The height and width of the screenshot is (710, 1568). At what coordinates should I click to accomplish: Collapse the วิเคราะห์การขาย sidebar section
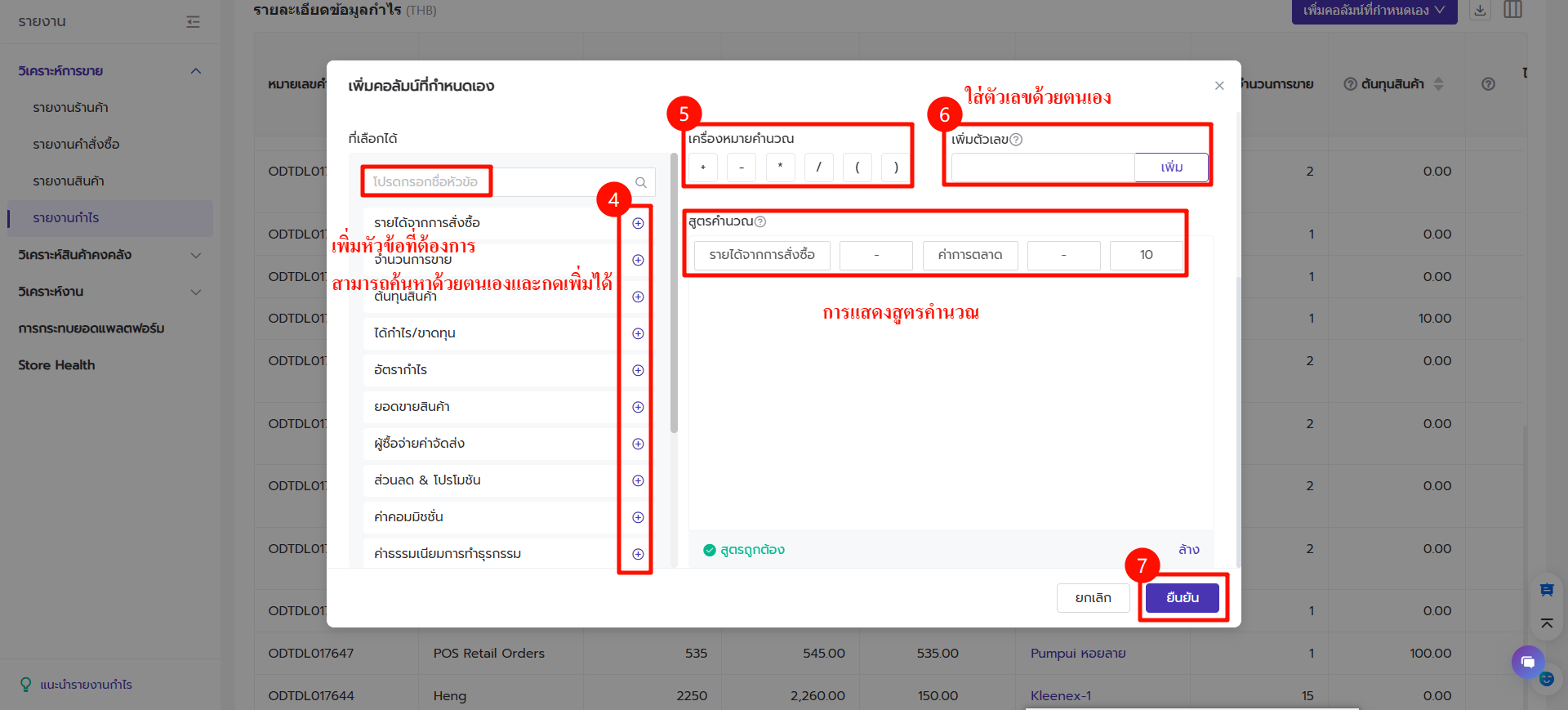click(195, 71)
